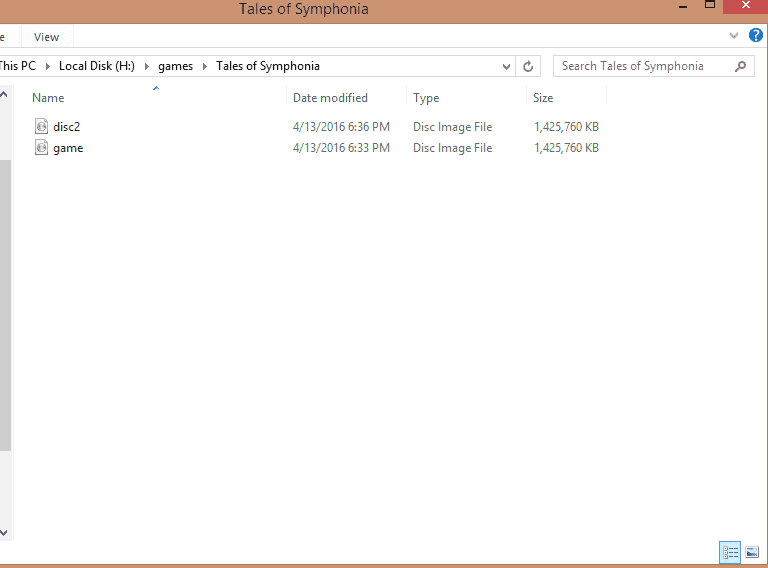Expand the ribbon with the chevron arrow
Image resolution: width=768 pixels, height=568 pixels.
click(x=733, y=35)
